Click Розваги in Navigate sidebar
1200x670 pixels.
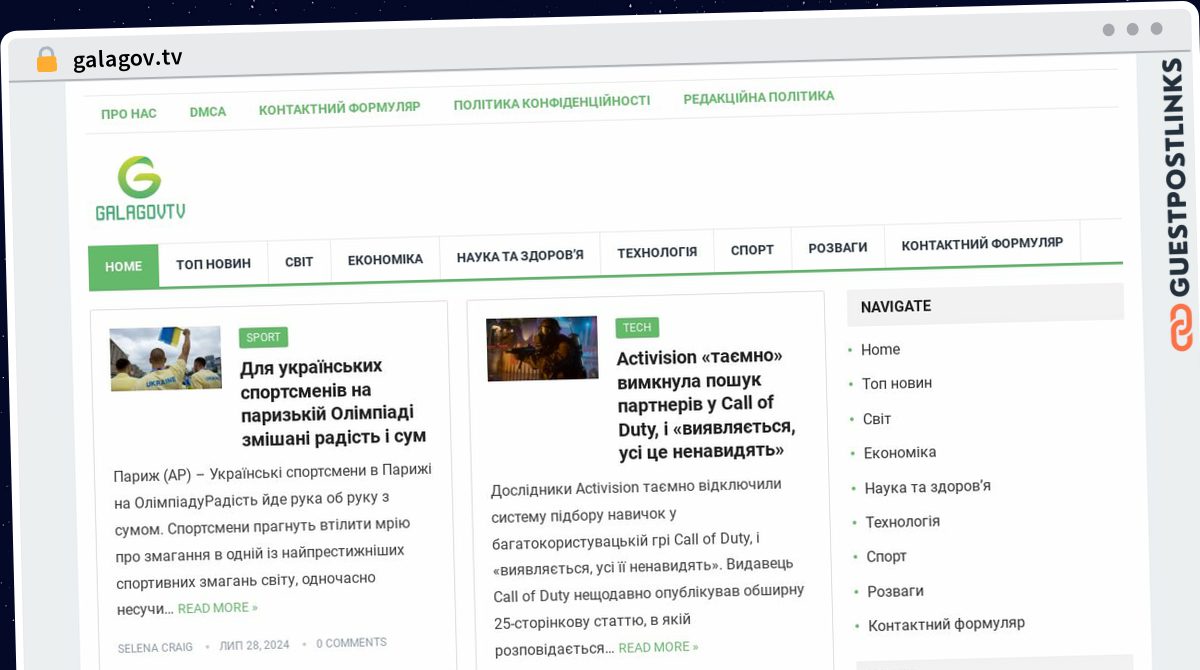(896, 592)
